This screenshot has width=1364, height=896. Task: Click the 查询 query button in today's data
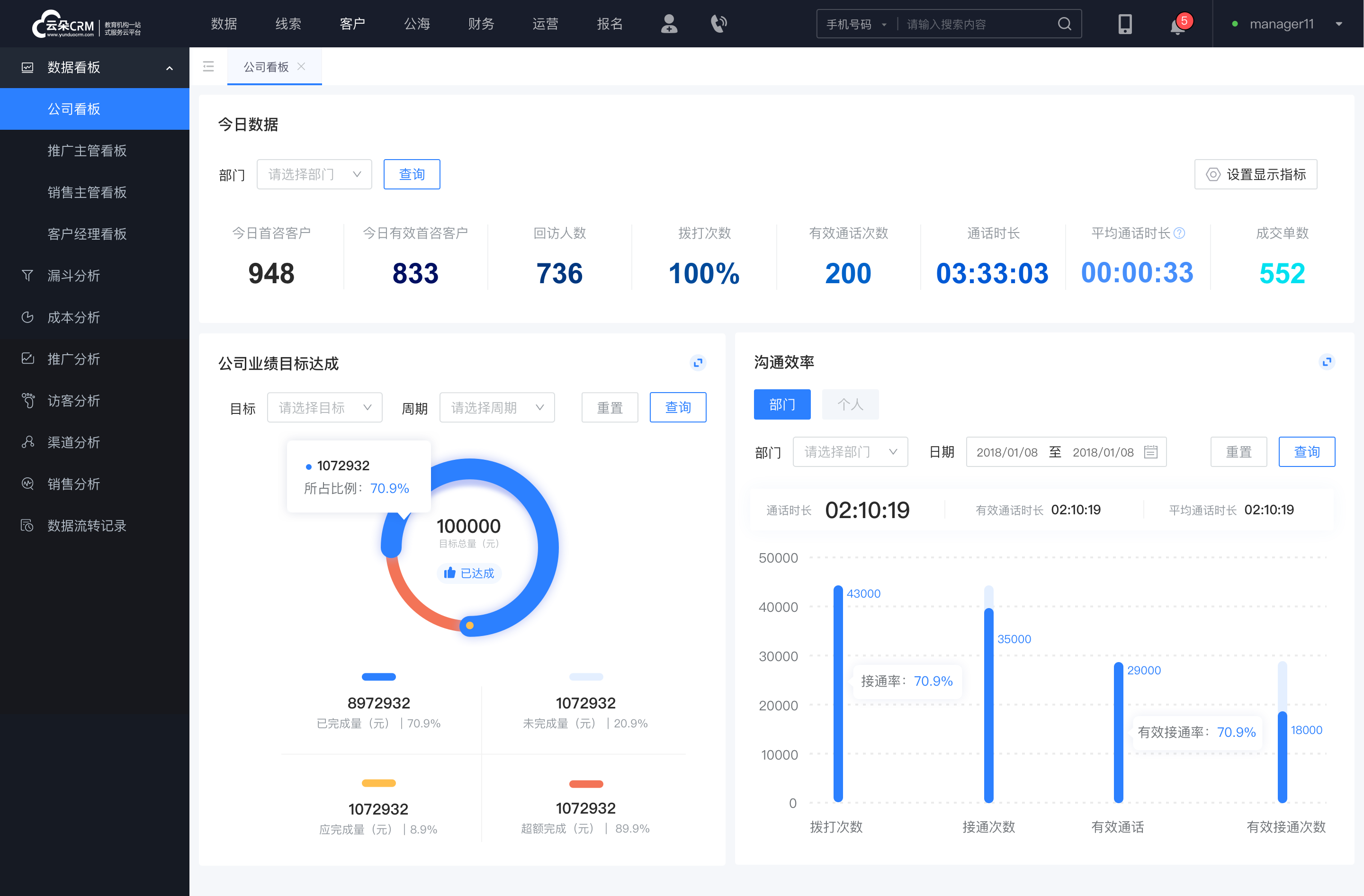tap(411, 173)
